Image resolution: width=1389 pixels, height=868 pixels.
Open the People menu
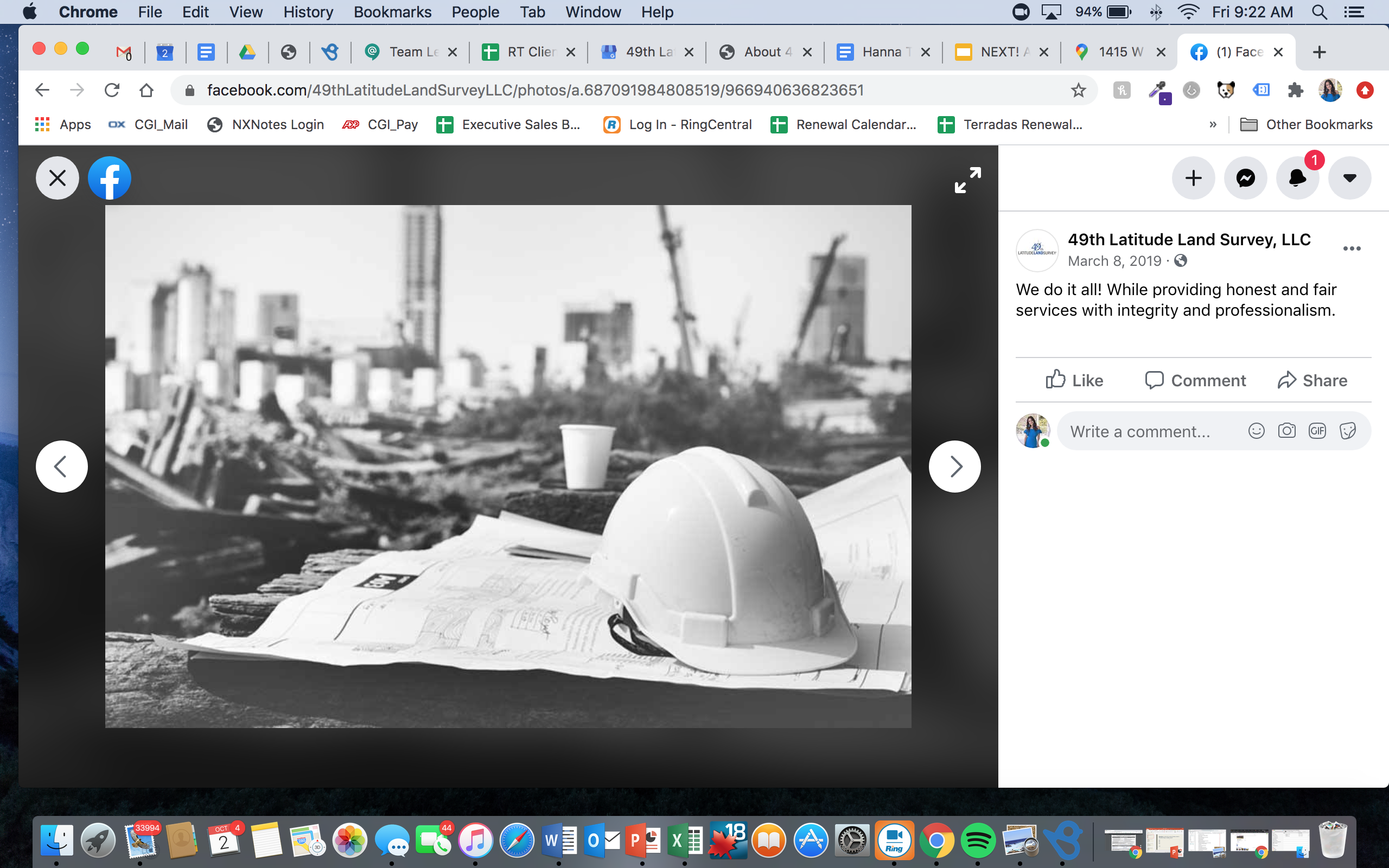pyautogui.click(x=475, y=12)
